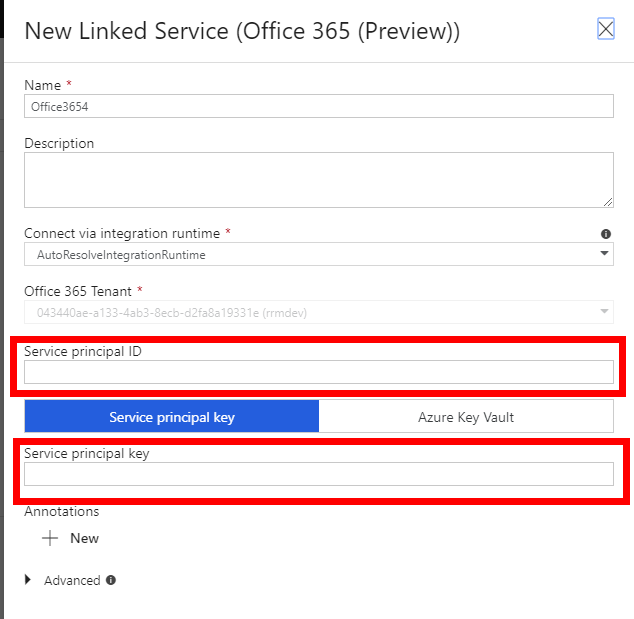Click the Advanced label text
The height and width of the screenshot is (619, 634).
point(72,580)
